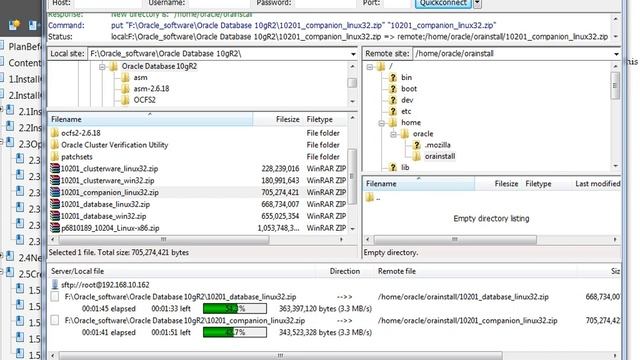Select 10201_database_win32.zip archive icon
This screenshot has height=360, width=640.
pyautogui.click(x=55, y=216)
